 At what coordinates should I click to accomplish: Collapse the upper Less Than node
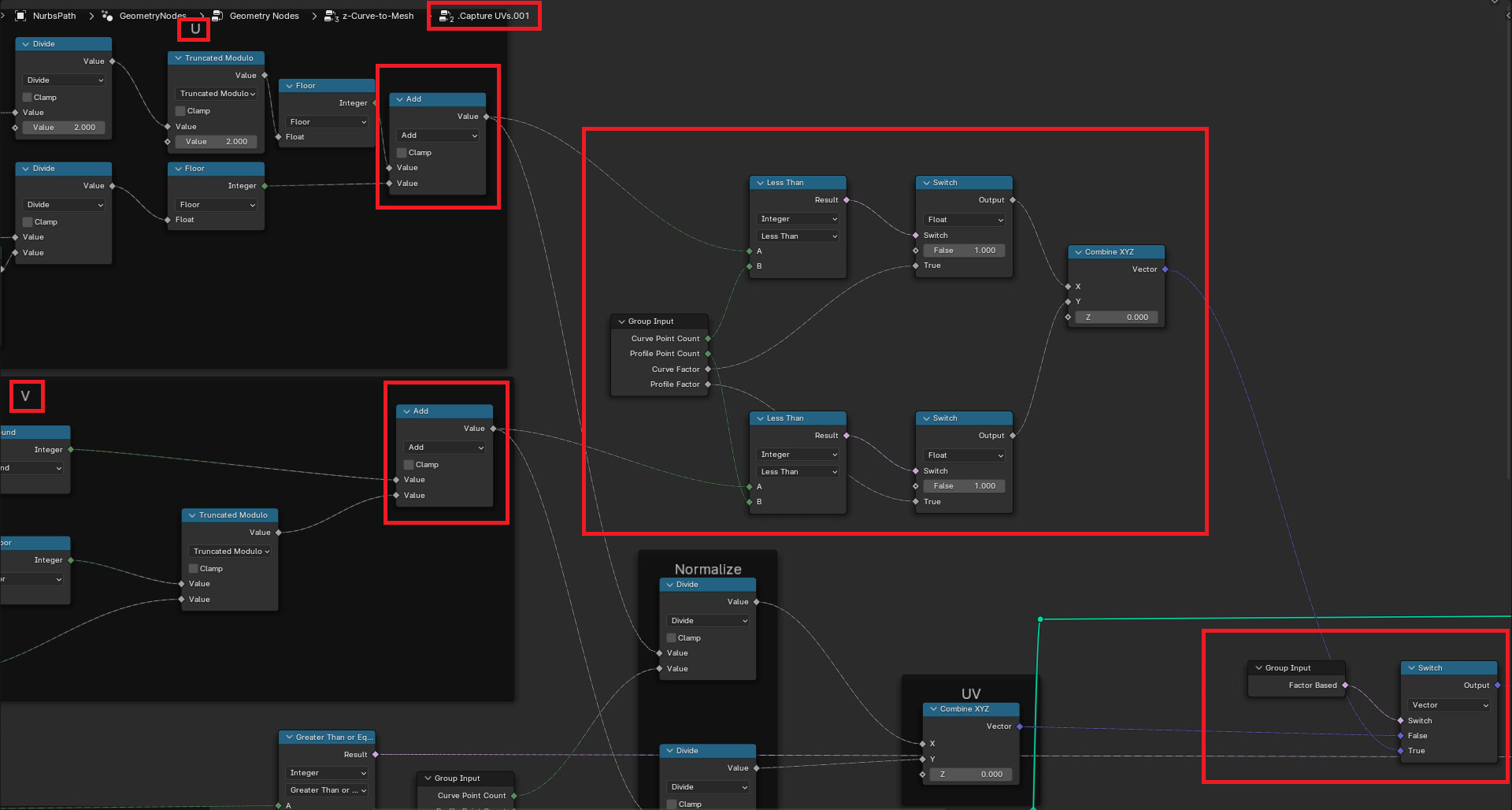(760, 183)
